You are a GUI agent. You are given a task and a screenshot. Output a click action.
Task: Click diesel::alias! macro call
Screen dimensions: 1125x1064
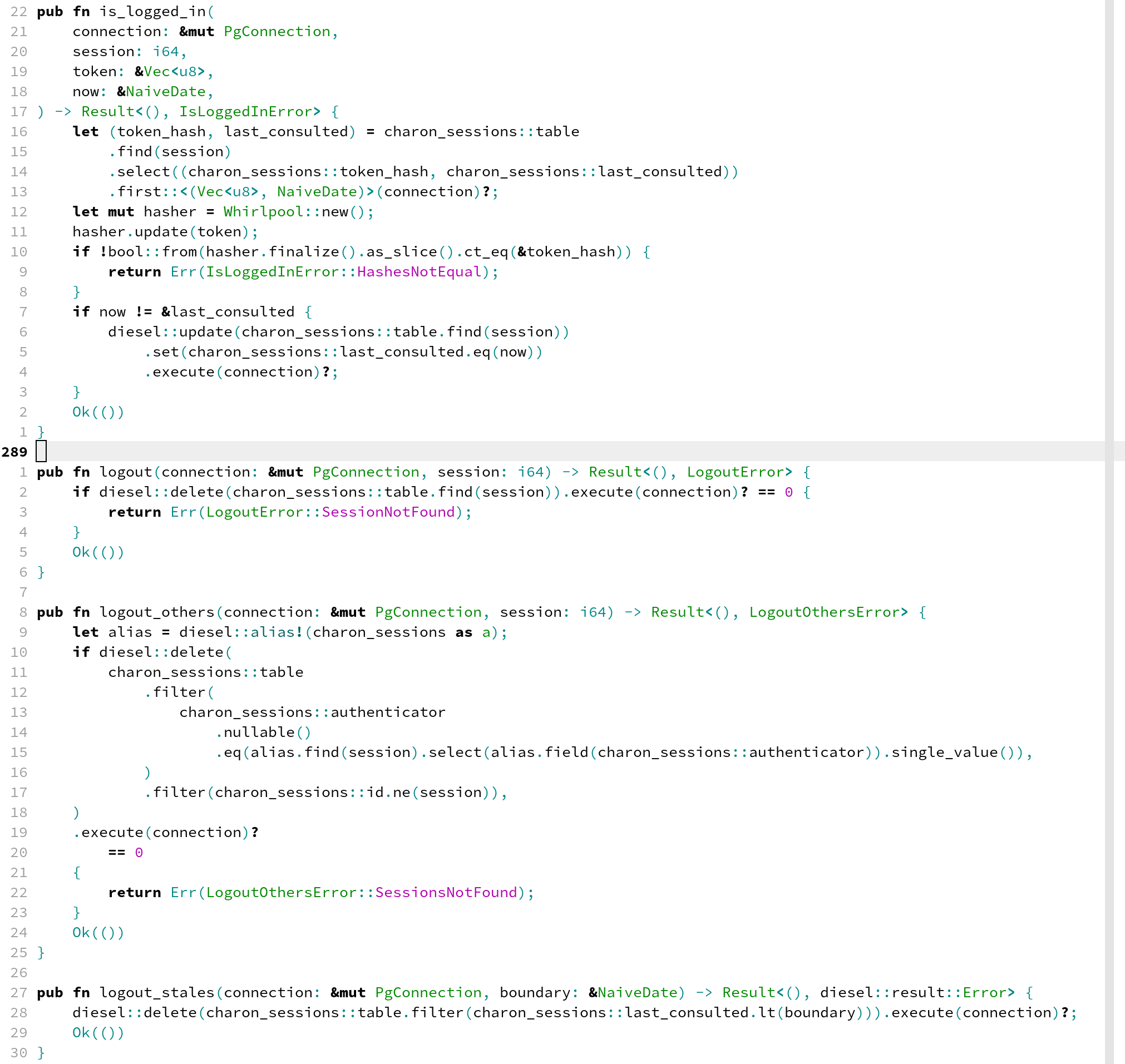(241, 632)
